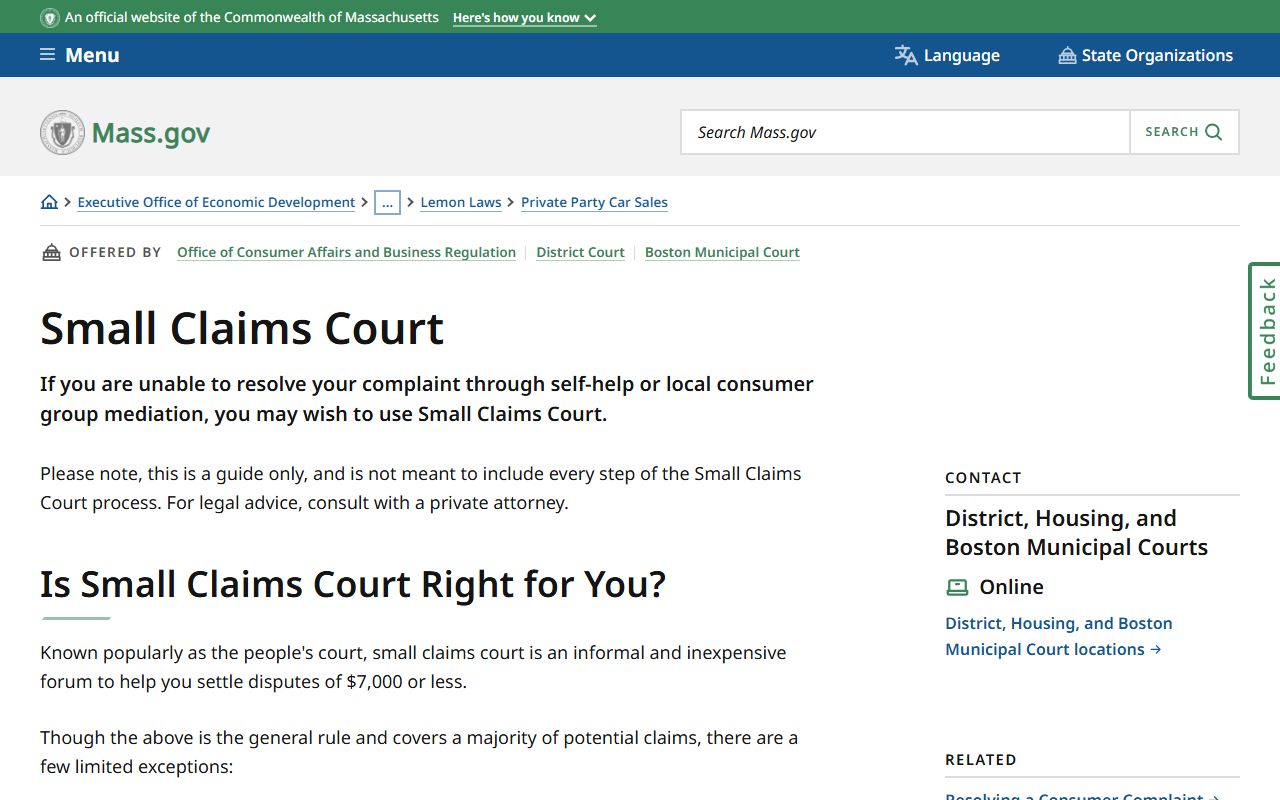
Task: Open Office of Consumer Affairs and Business Regulation
Action: coord(346,252)
